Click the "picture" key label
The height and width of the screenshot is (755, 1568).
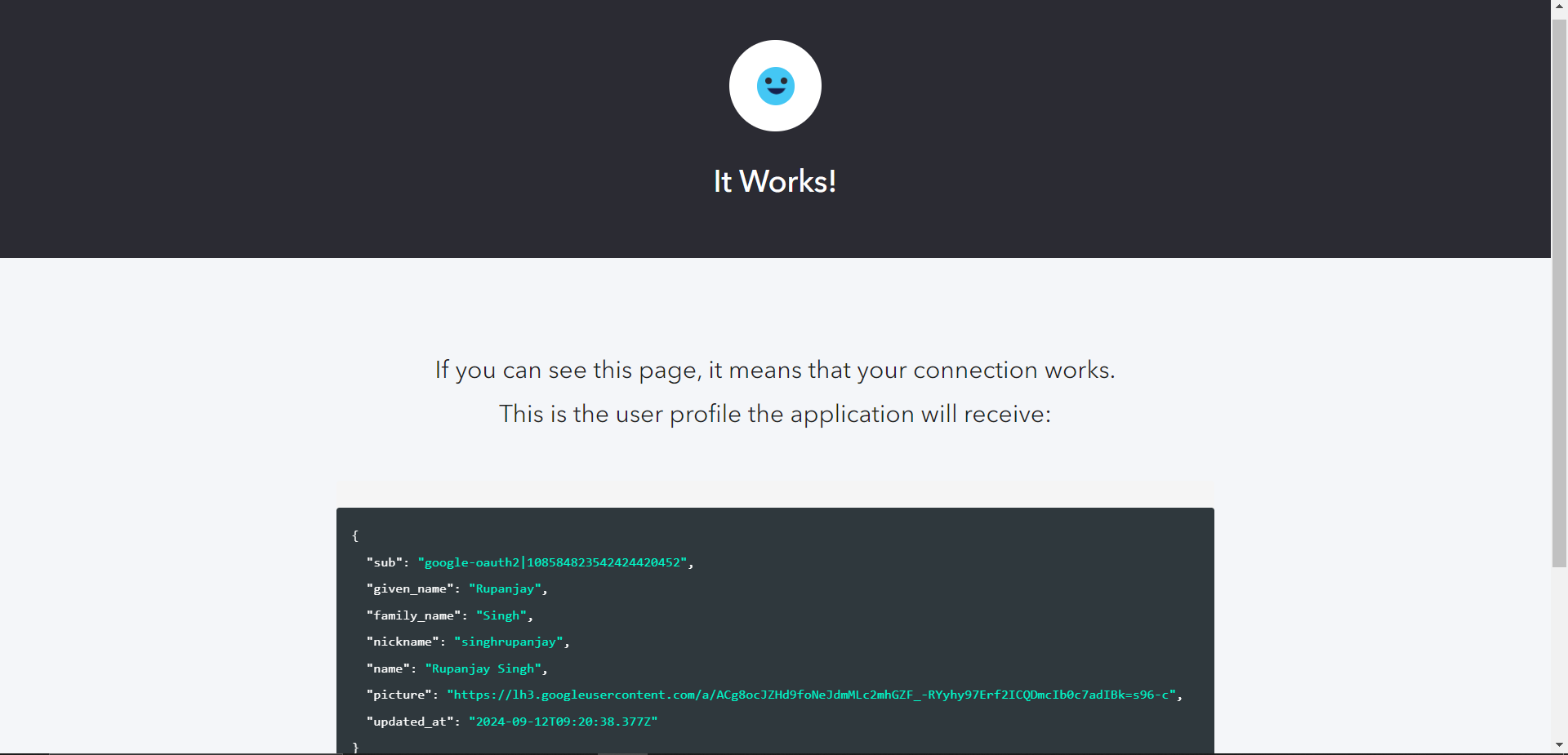coord(399,695)
